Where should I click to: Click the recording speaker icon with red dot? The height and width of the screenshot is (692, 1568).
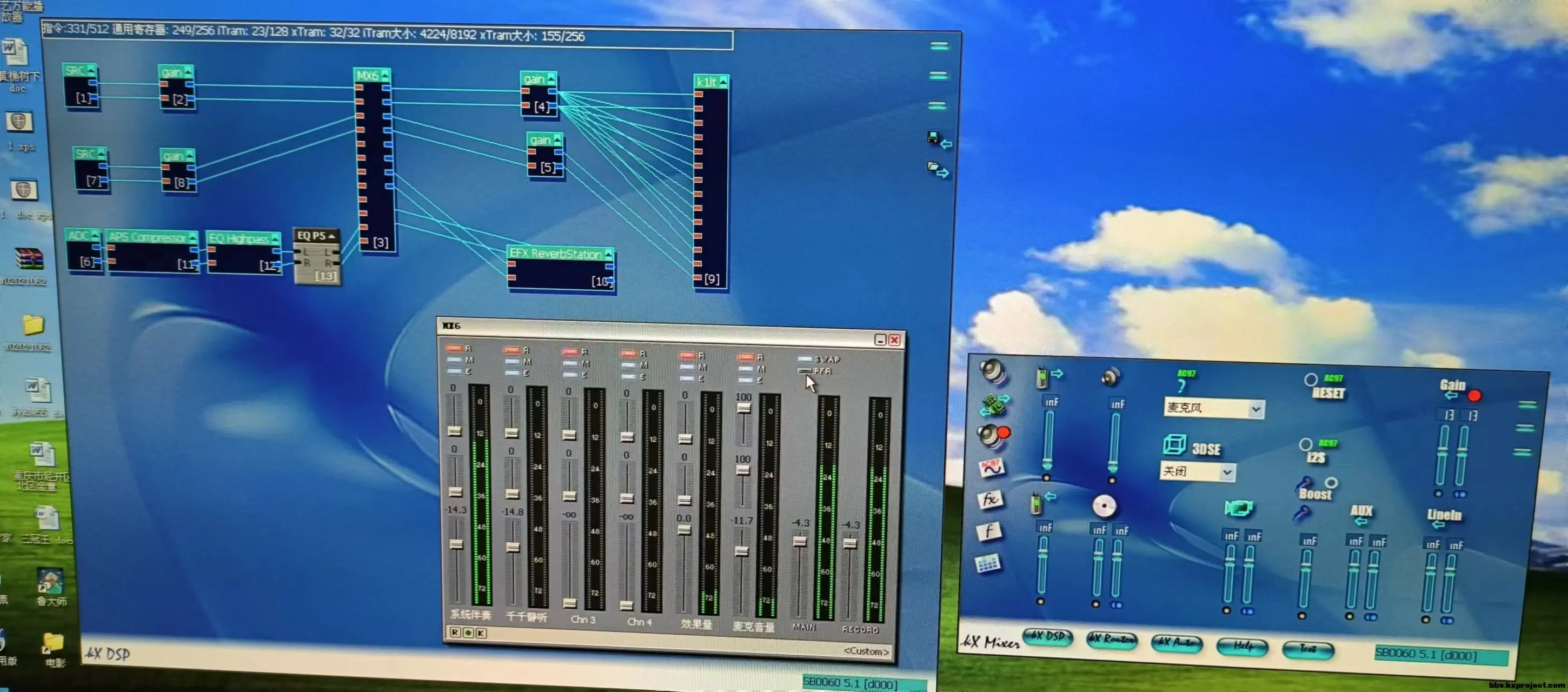pyautogui.click(x=993, y=435)
